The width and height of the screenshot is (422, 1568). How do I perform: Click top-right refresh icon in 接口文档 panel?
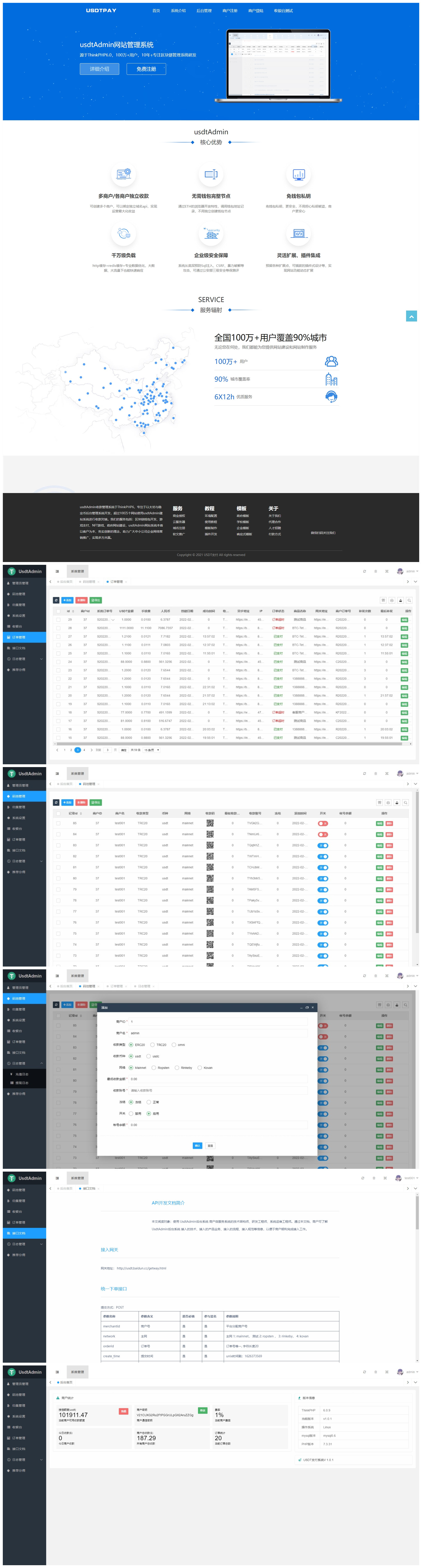[x=363, y=1178]
